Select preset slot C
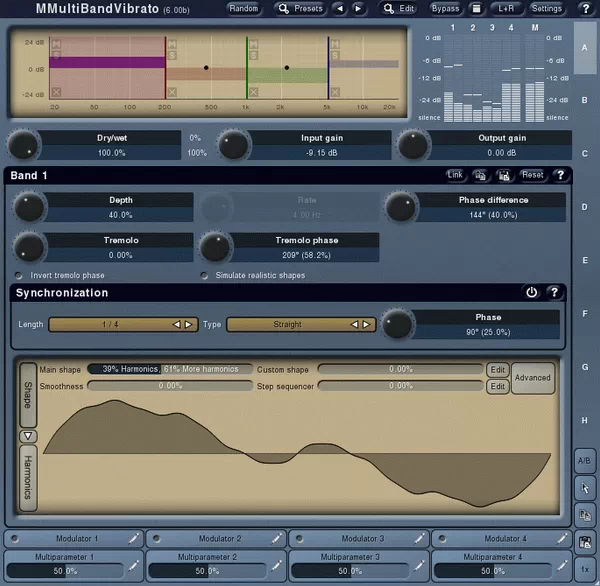Image resolution: width=600 pixels, height=586 pixels. [x=584, y=153]
